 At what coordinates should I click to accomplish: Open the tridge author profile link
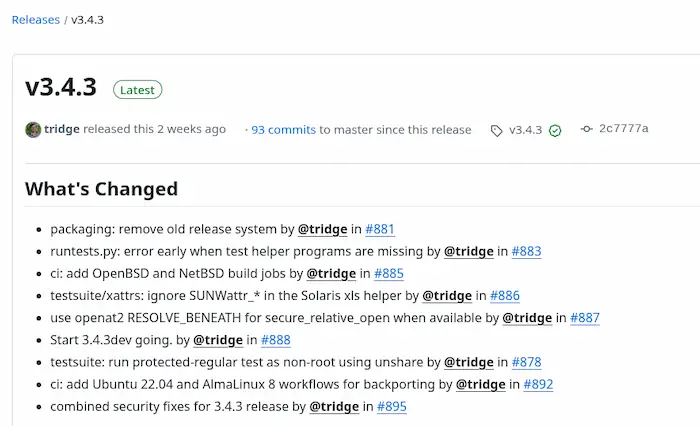[x=62, y=129]
